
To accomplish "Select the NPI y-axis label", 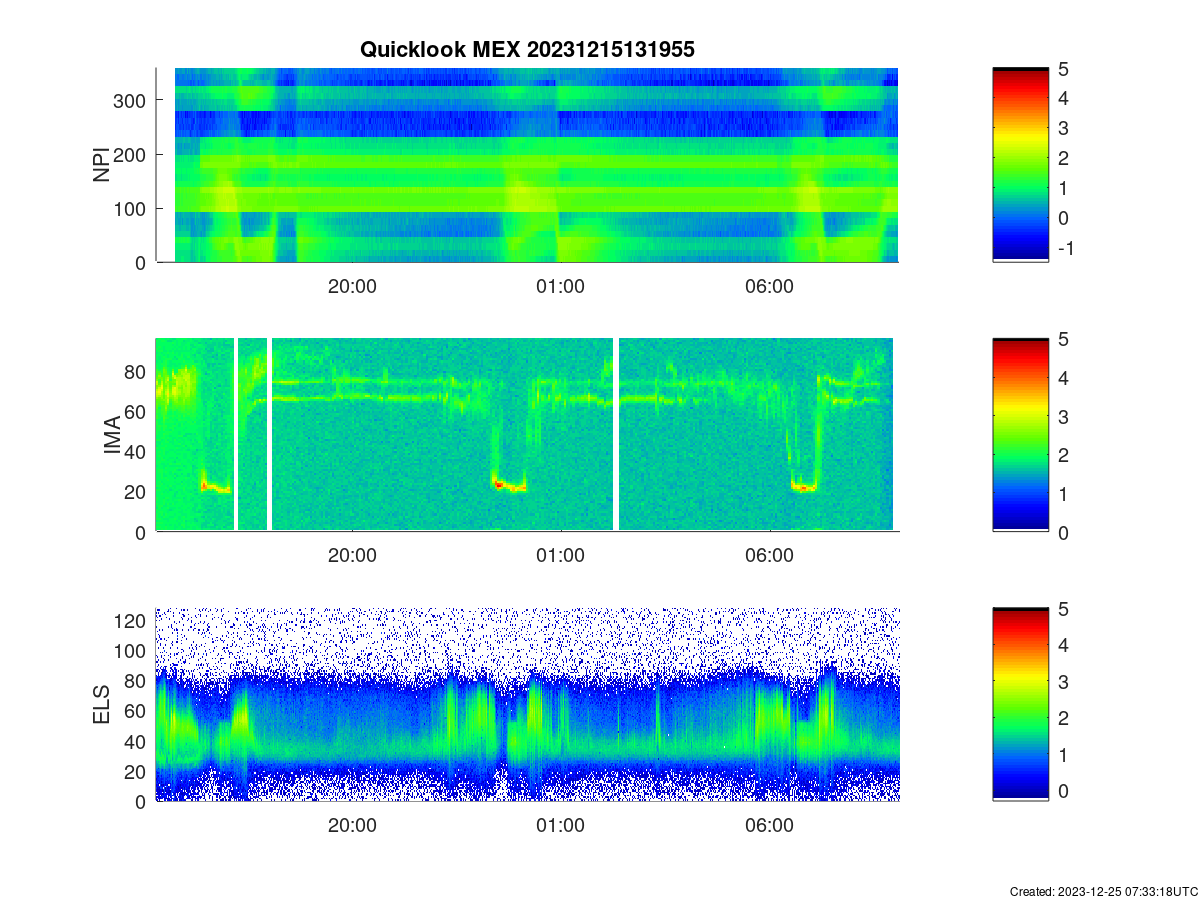I will [102, 165].
